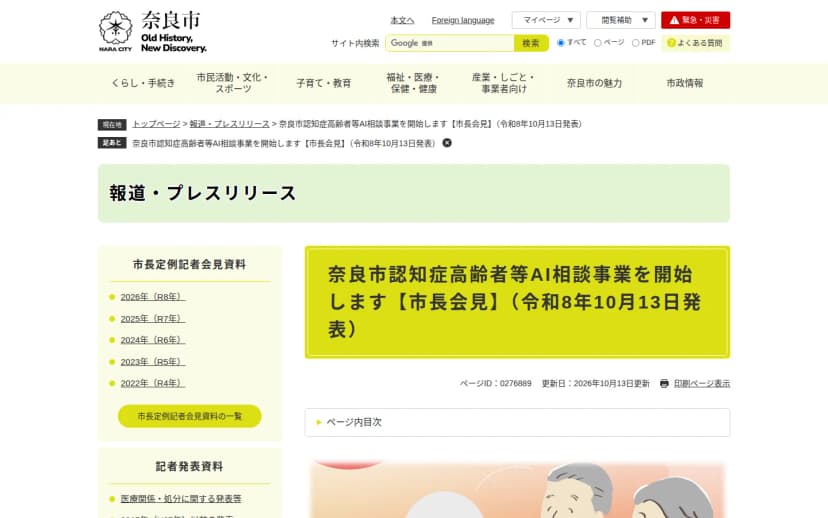828x518 pixels.
Task: Select the PDF search radio button
Action: pos(636,43)
